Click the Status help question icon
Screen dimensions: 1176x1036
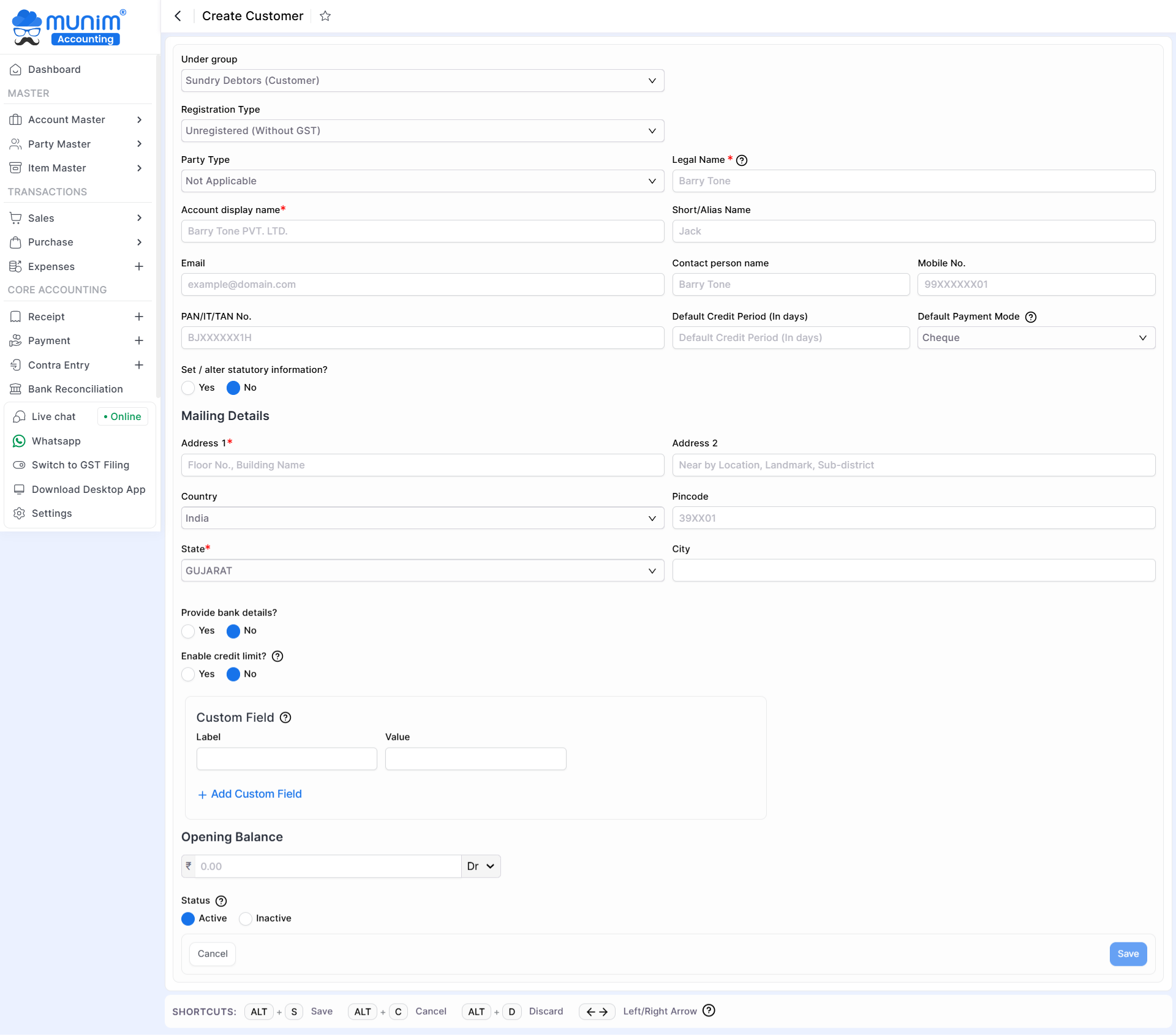tap(221, 901)
